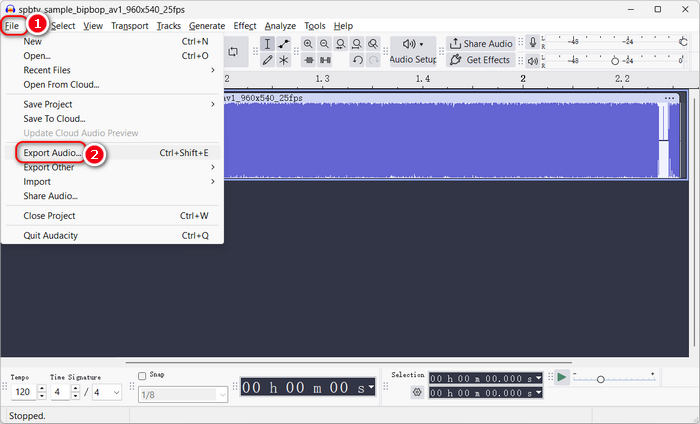The image size is (700, 424).
Task: Open the Tracks menu
Action: (x=169, y=26)
